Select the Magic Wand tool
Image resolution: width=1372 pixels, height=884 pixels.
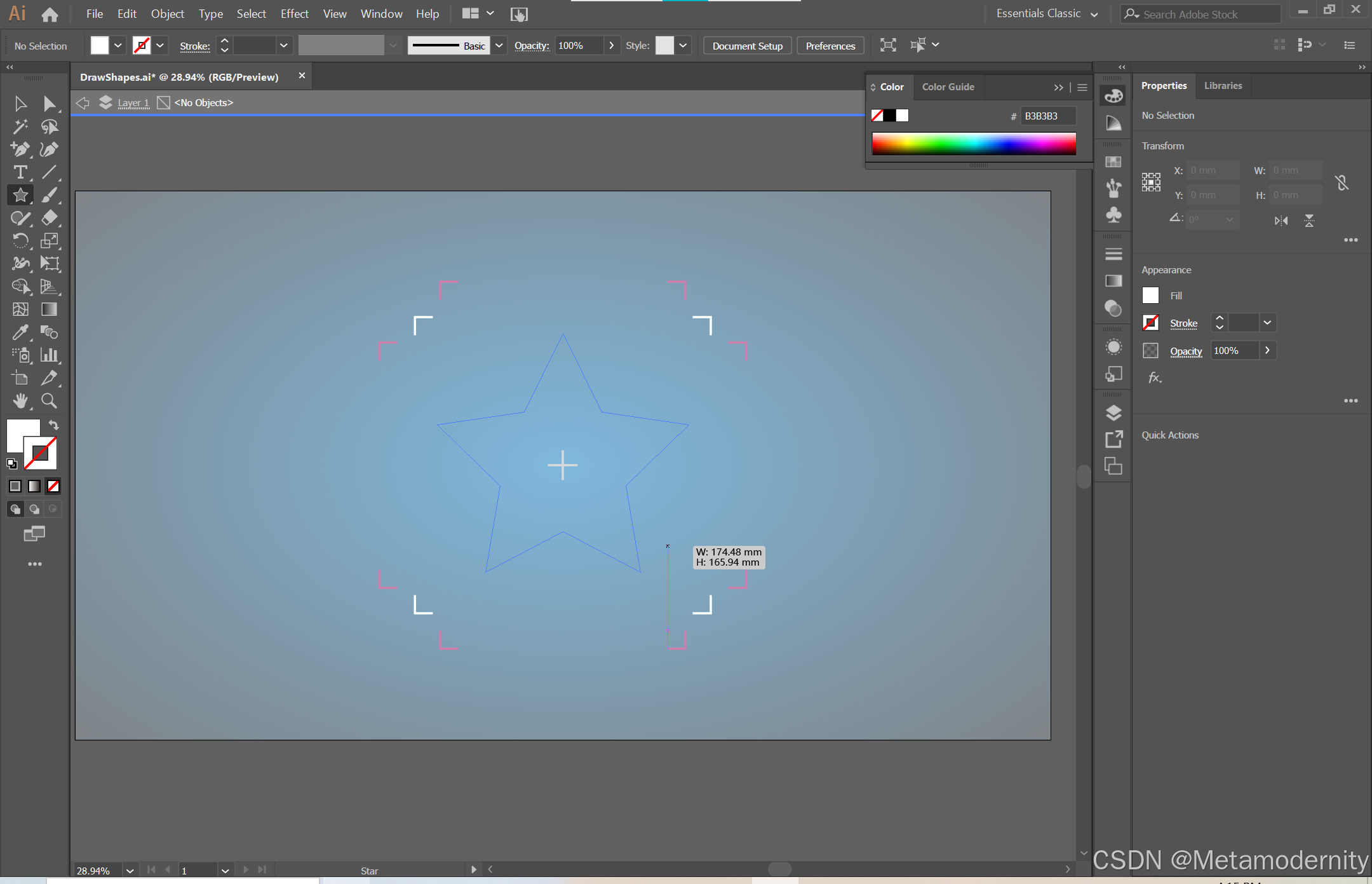20,127
